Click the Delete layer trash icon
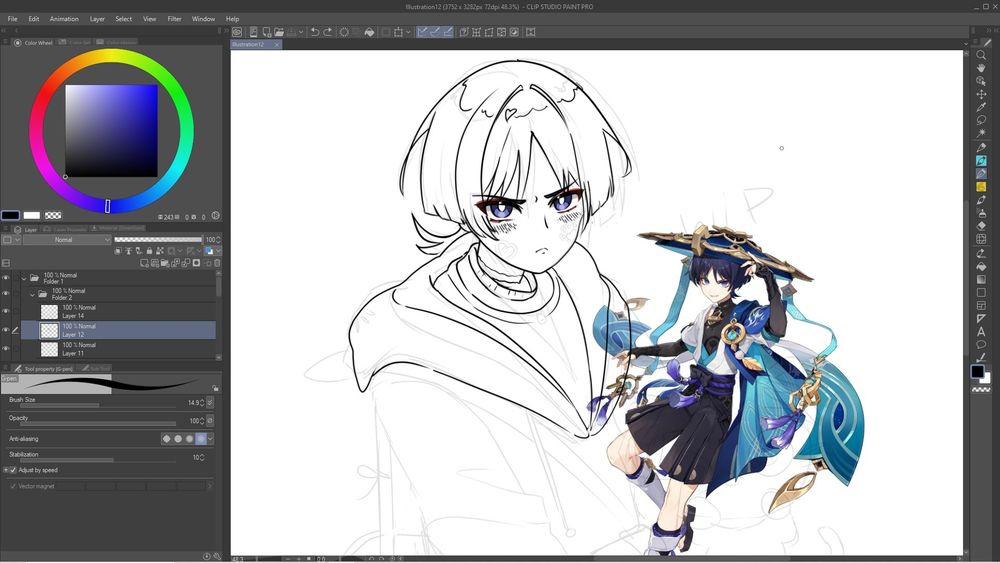Image resolution: width=1000 pixels, height=563 pixels. click(x=217, y=263)
